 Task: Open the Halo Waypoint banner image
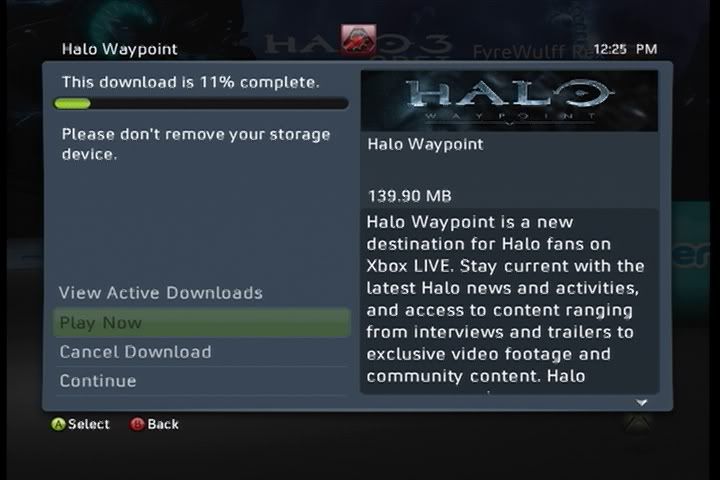click(509, 101)
